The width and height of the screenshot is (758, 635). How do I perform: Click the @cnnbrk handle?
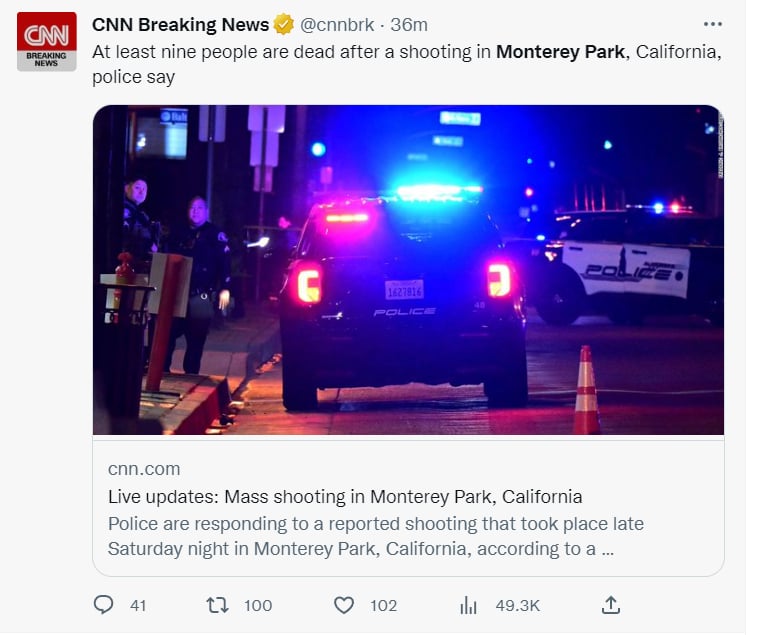tap(337, 25)
